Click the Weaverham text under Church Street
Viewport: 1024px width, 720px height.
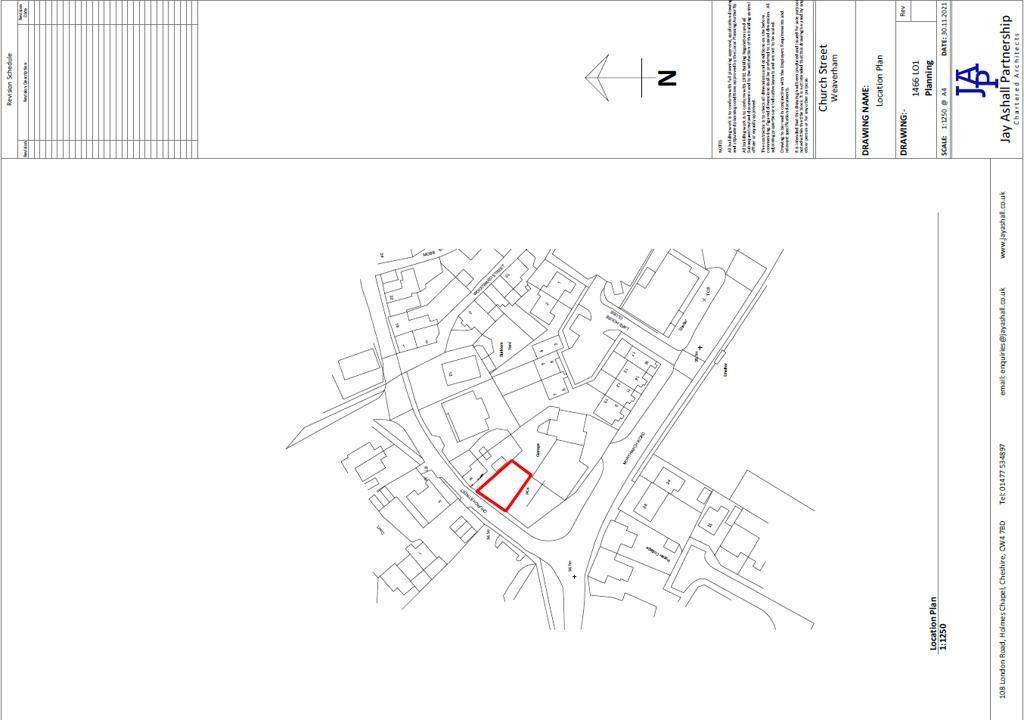coord(835,78)
